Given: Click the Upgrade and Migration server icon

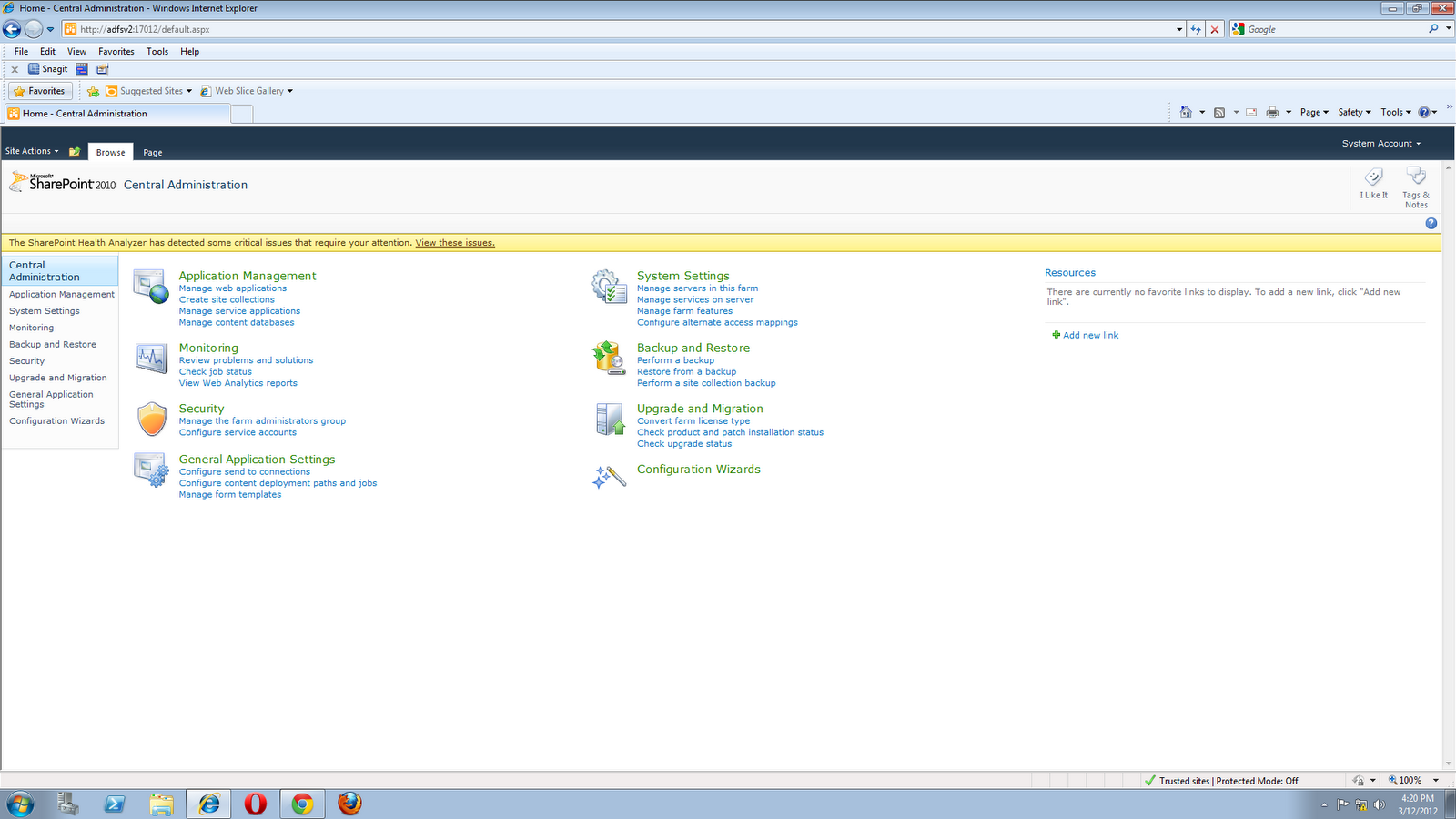Looking at the screenshot, I should (x=607, y=419).
